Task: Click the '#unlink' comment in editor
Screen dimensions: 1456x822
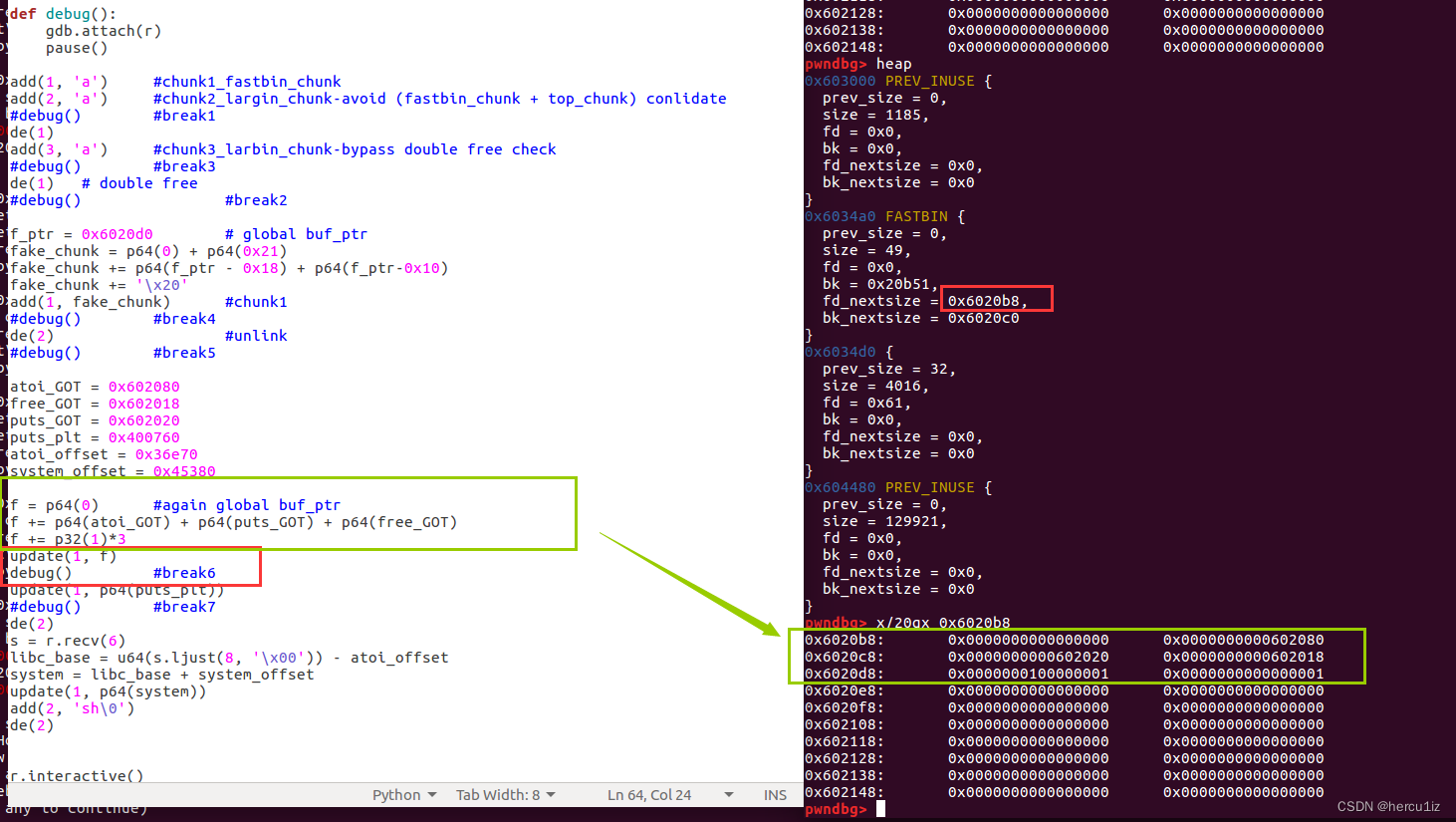Action: pos(256,336)
